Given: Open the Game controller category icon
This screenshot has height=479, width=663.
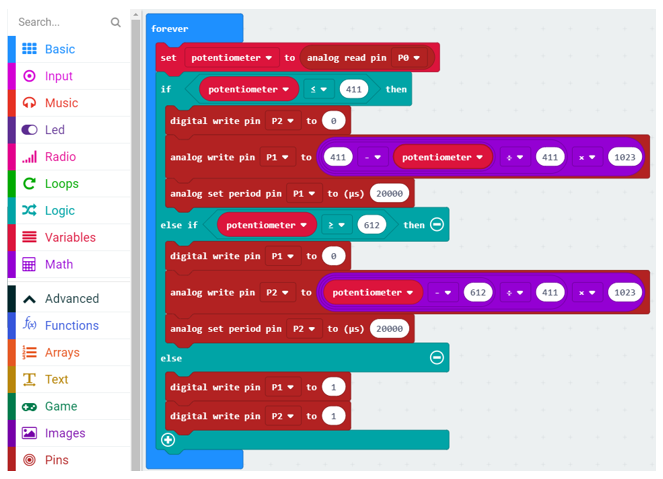Looking at the screenshot, I should [x=29, y=407].
